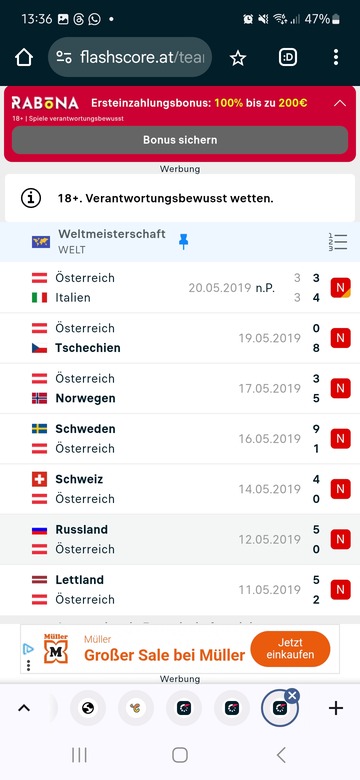Close the active browser tab
The height and width of the screenshot is (780, 360).
292,696
